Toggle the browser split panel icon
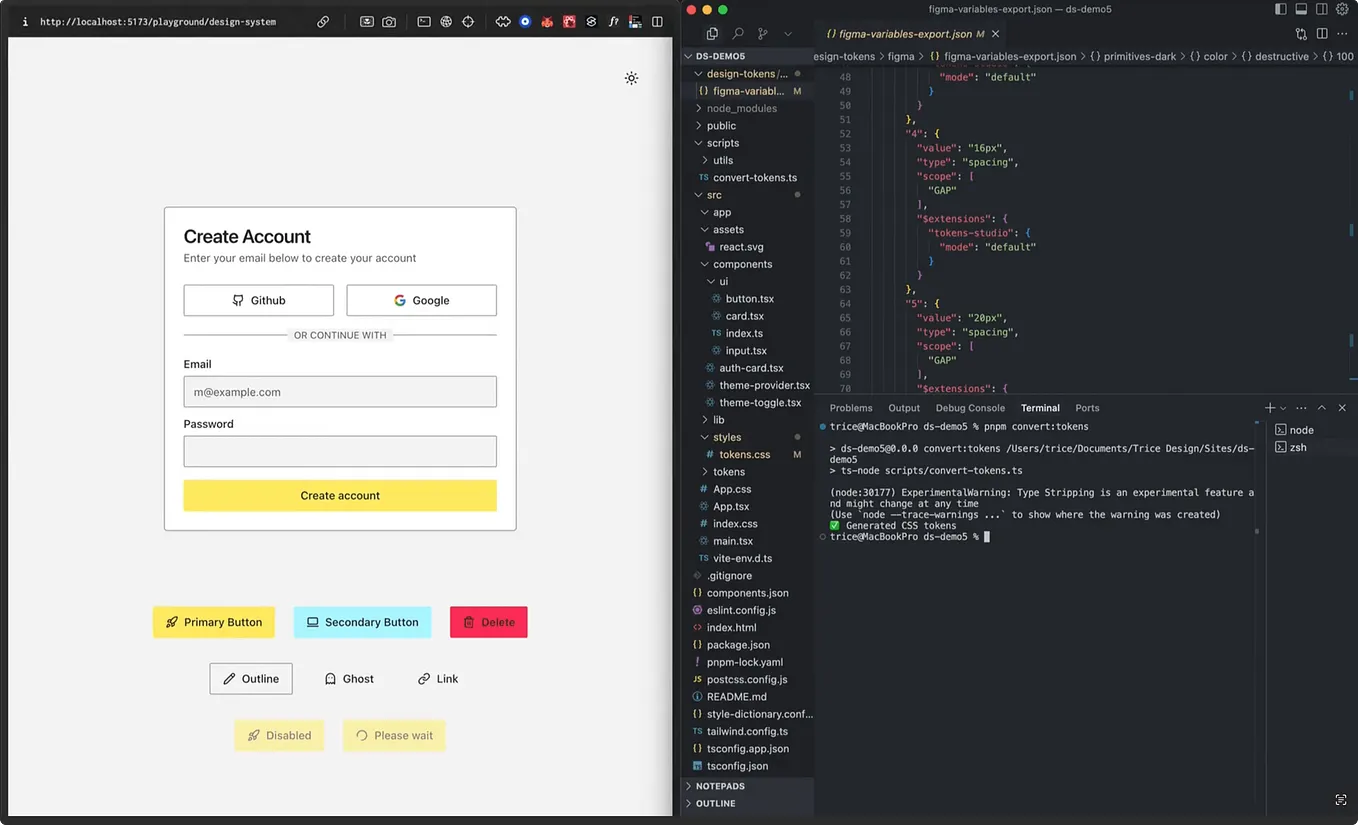This screenshot has height=825, width=1358. 657,21
